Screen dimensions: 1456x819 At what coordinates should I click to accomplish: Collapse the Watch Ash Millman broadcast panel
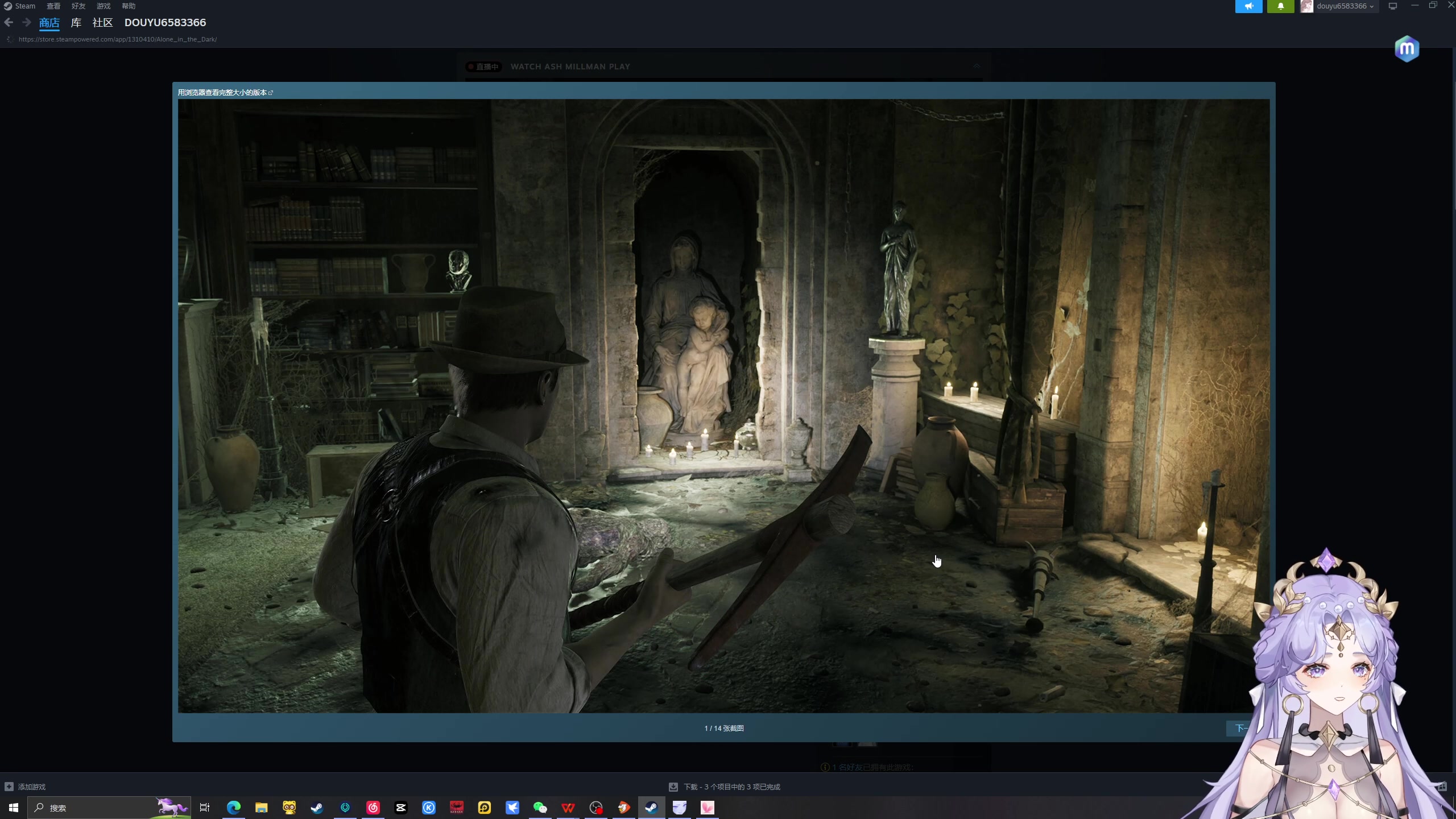tap(976, 67)
